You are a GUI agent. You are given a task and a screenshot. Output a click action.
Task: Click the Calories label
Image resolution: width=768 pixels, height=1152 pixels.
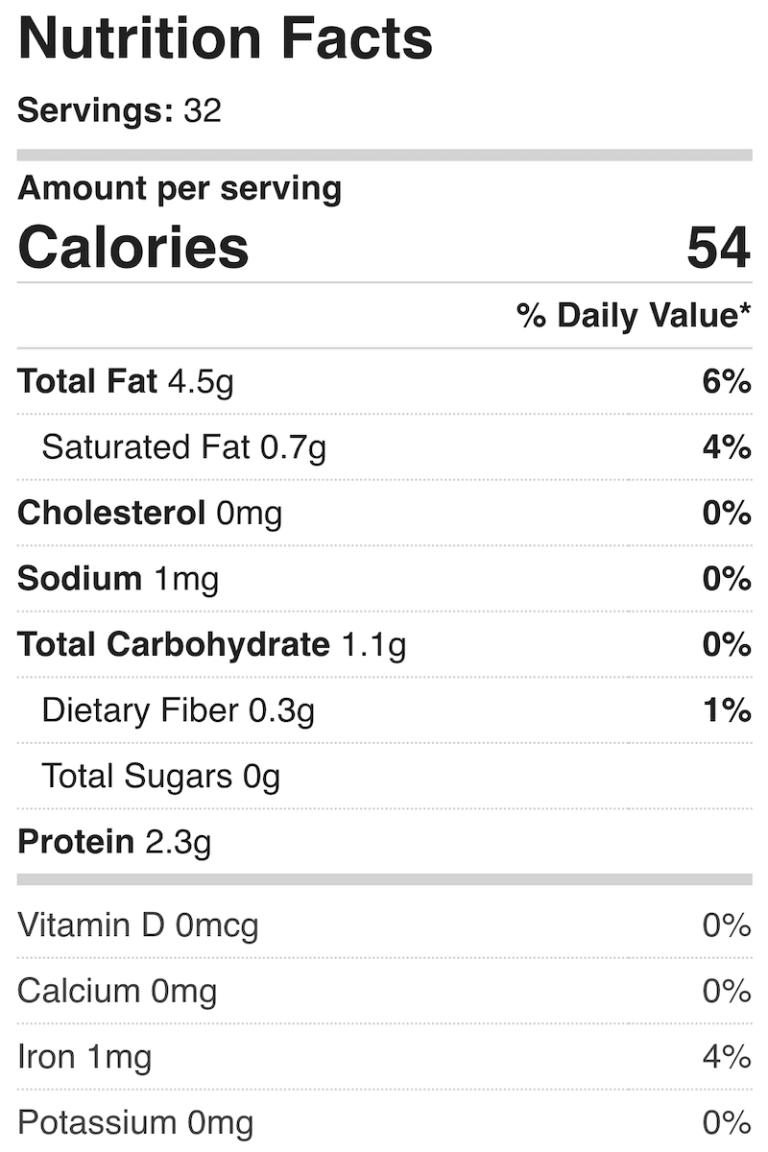point(133,248)
